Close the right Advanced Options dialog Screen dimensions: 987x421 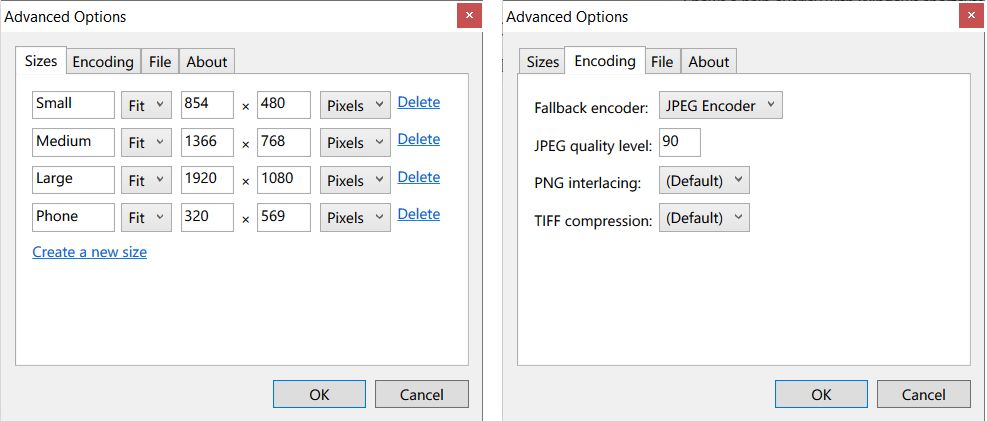tap(970, 16)
